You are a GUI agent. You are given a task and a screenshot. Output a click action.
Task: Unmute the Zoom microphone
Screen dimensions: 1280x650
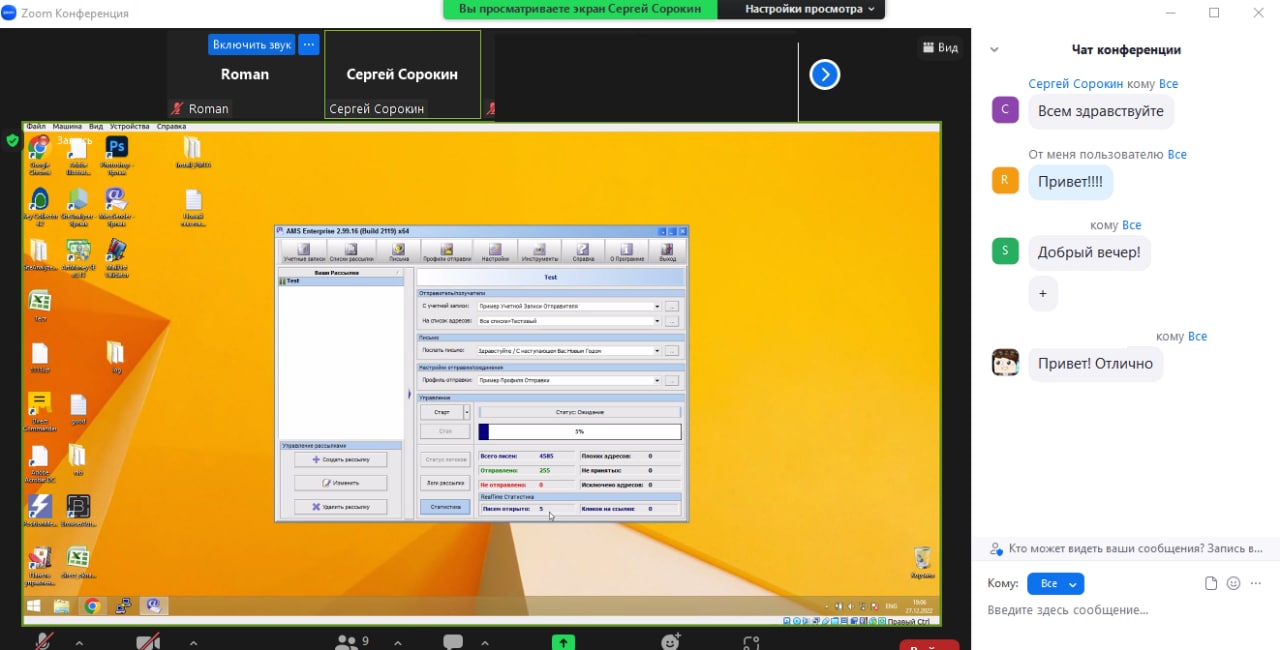click(44, 640)
